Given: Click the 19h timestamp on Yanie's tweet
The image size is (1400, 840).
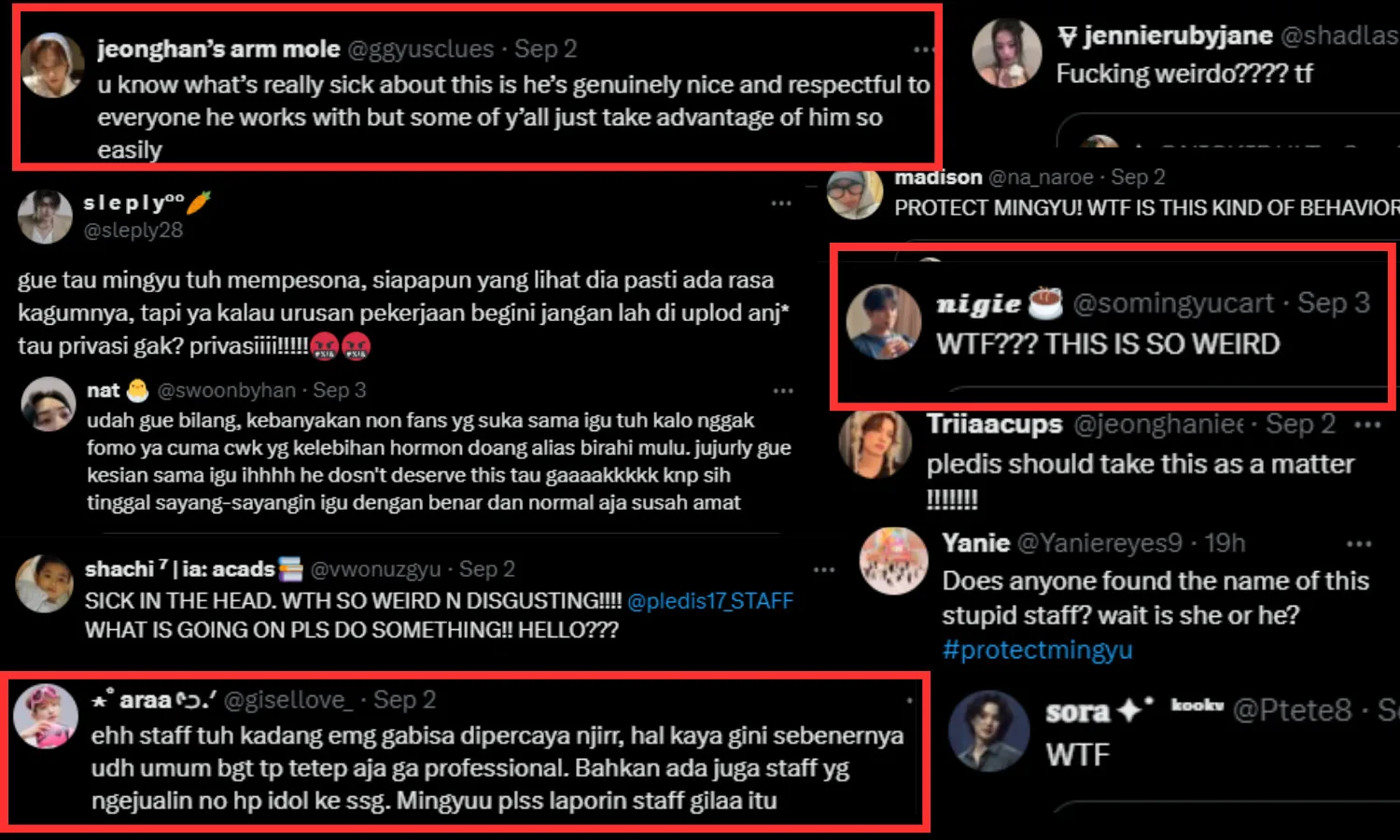Looking at the screenshot, I should [x=1225, y=543].
